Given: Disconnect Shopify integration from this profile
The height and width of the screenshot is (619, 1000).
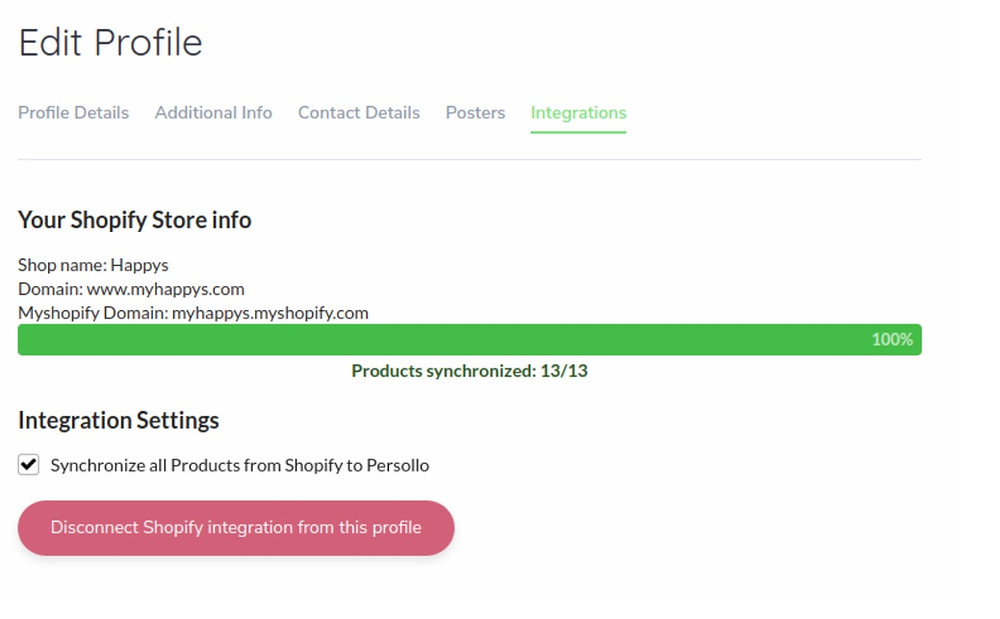Looking at the screenshot, I should pos(236,528).
